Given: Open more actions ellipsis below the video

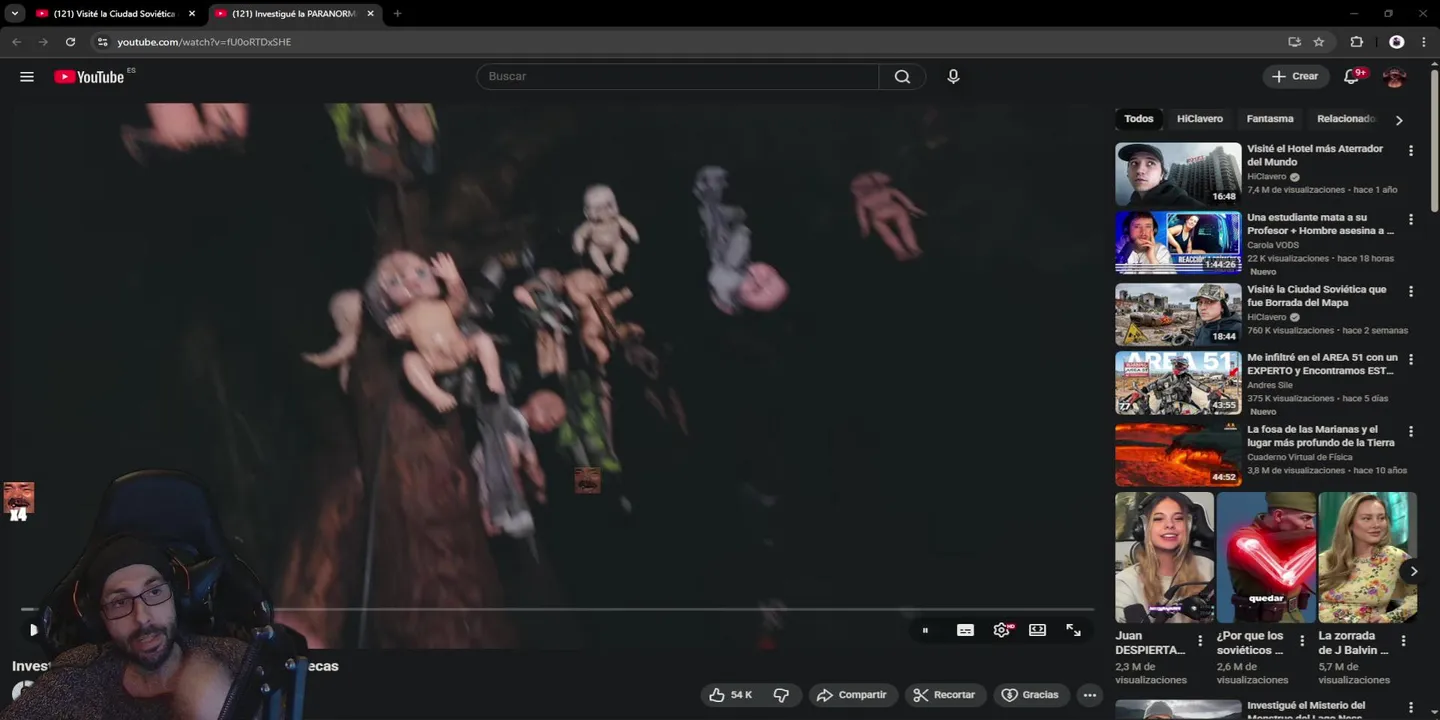Looking at the screenshot, I should click(x=1090, y=695).
